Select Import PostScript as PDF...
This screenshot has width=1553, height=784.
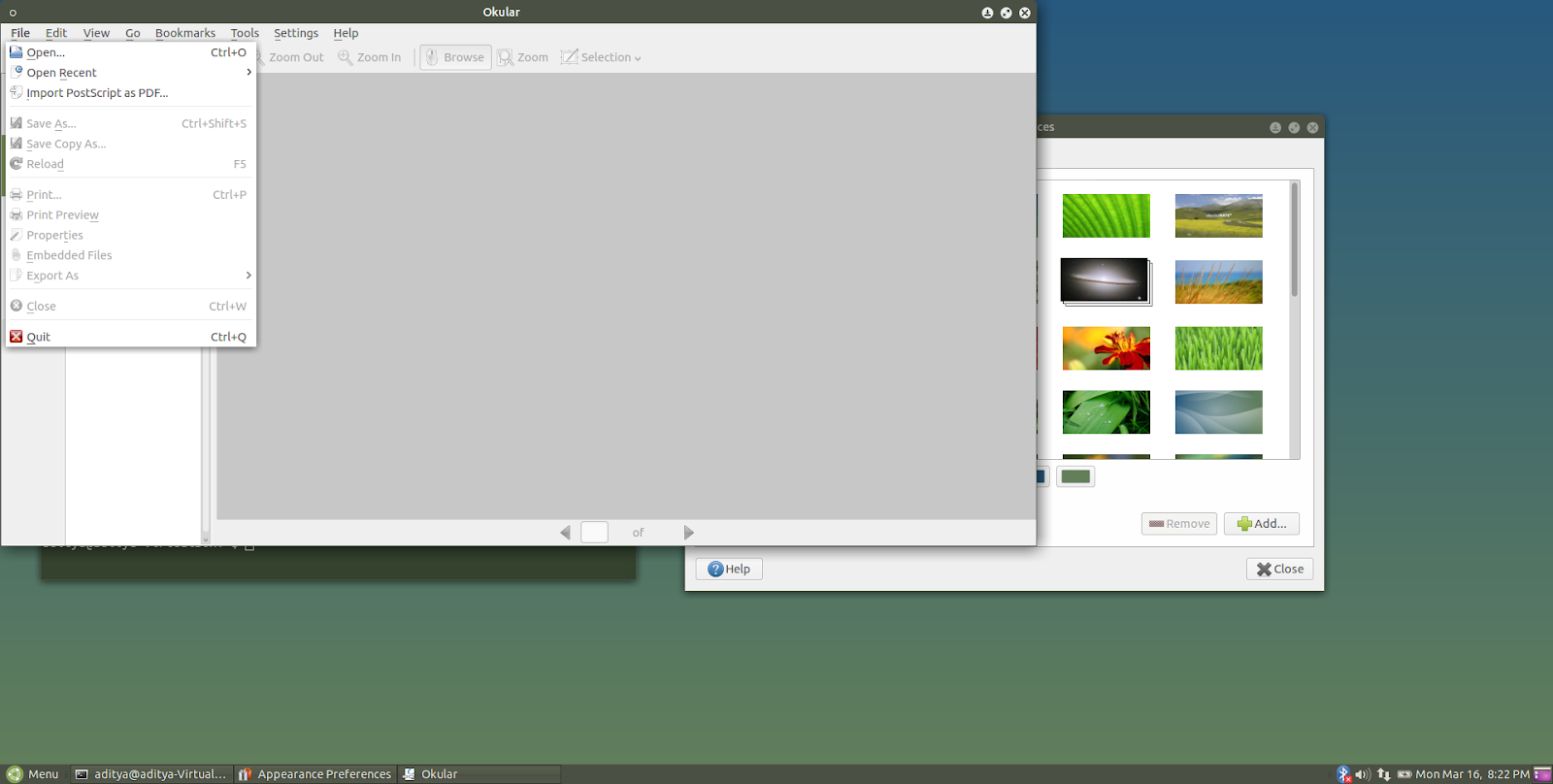tap(130, 93)
